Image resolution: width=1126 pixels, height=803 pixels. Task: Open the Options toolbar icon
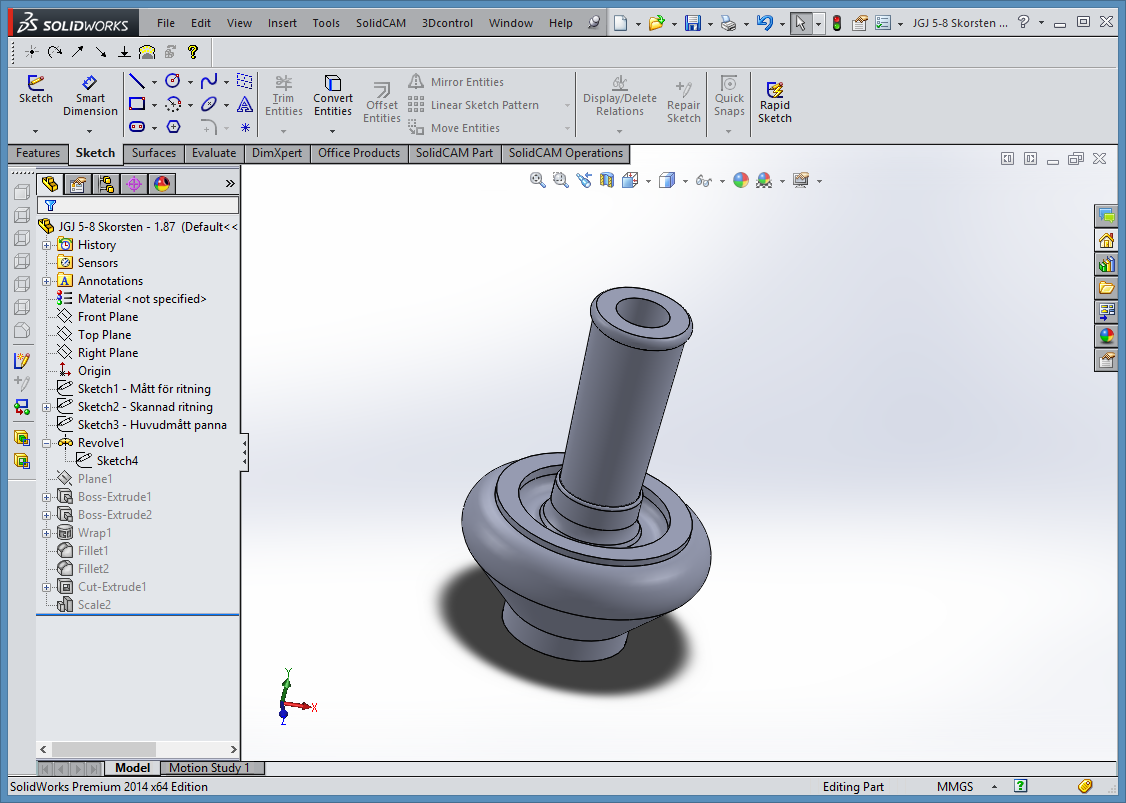(x=883, y=23)
